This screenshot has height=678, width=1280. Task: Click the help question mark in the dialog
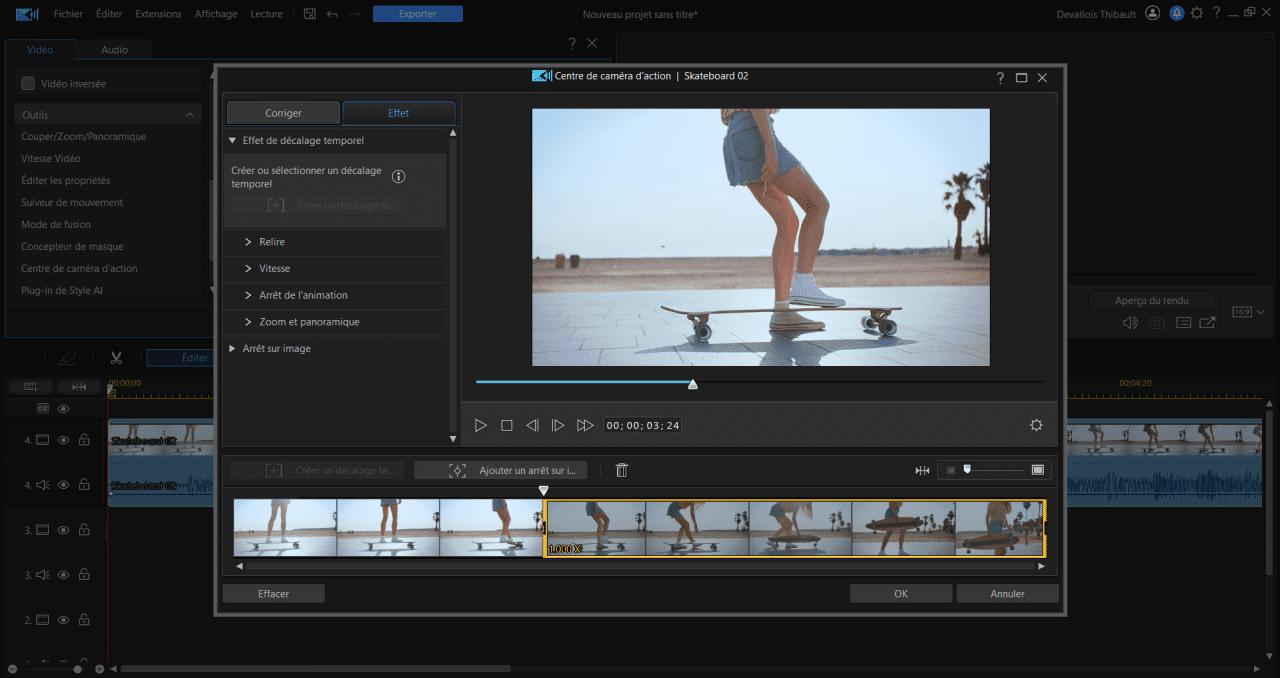pos(999,76)
